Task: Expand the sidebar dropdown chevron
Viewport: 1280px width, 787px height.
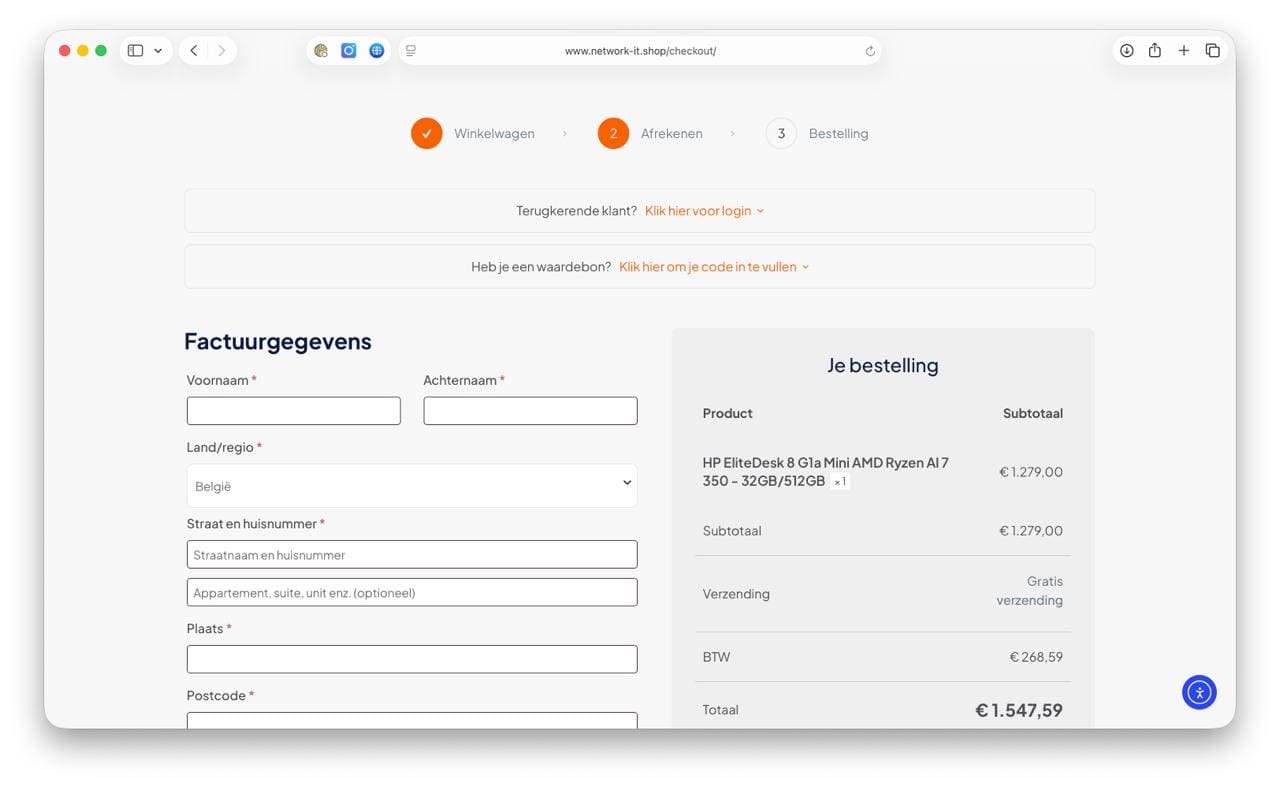Action: point(158,51)
